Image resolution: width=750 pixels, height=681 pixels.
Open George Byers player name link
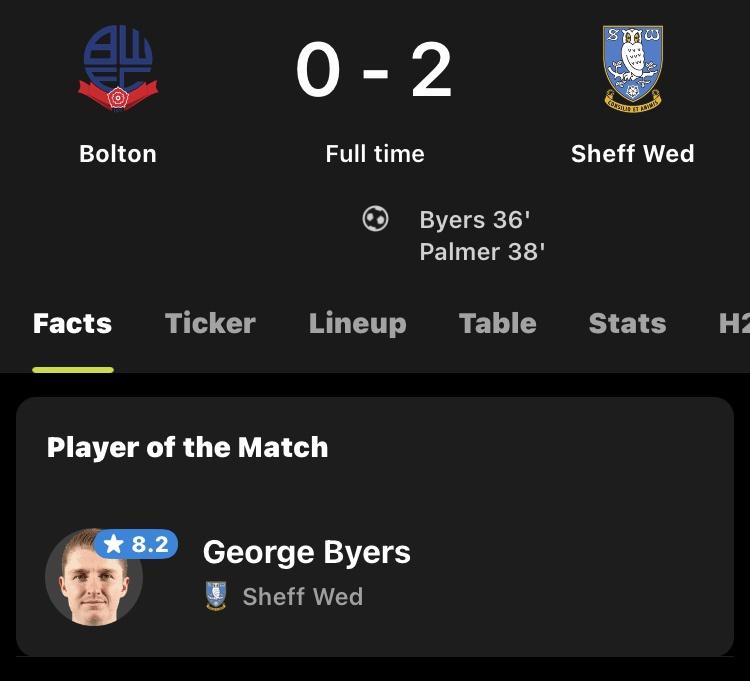pos(306,552)
